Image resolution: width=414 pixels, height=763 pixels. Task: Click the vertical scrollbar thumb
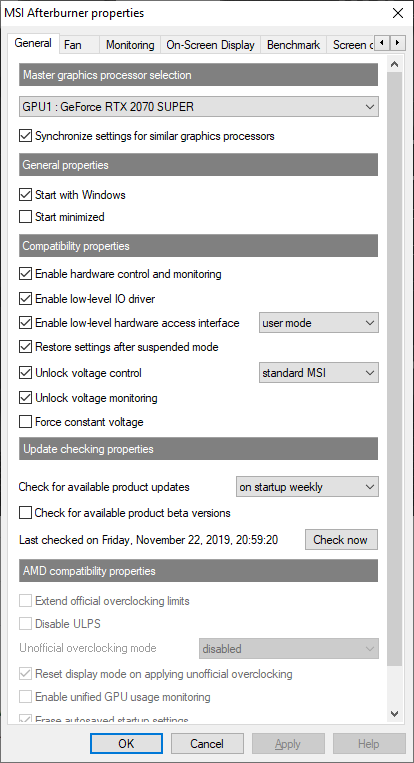[x=395, y=369]
